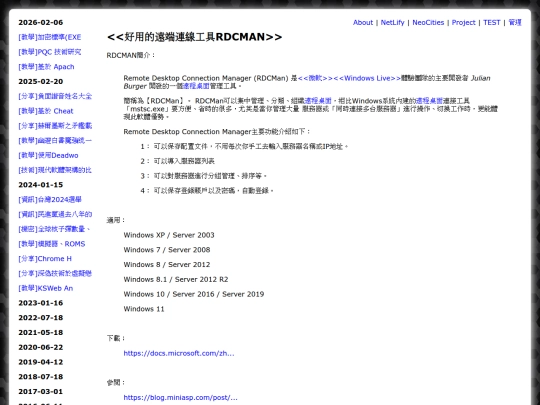
Task: Expand the 2026-02-06 date group
Action: pos(41,22)
